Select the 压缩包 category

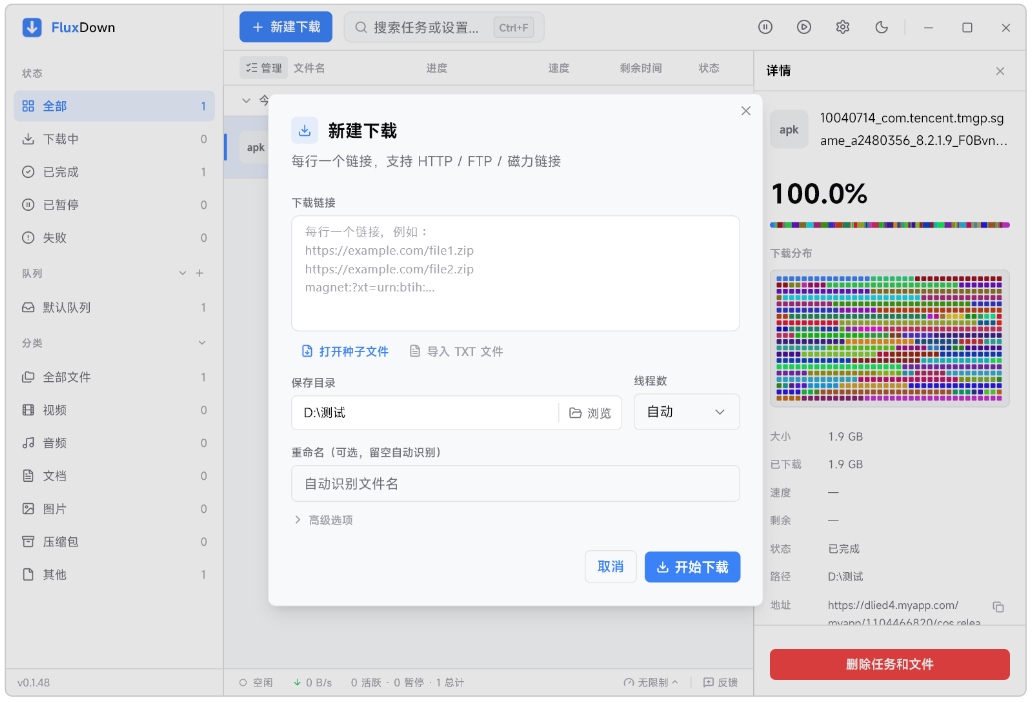tap(115, 541)
